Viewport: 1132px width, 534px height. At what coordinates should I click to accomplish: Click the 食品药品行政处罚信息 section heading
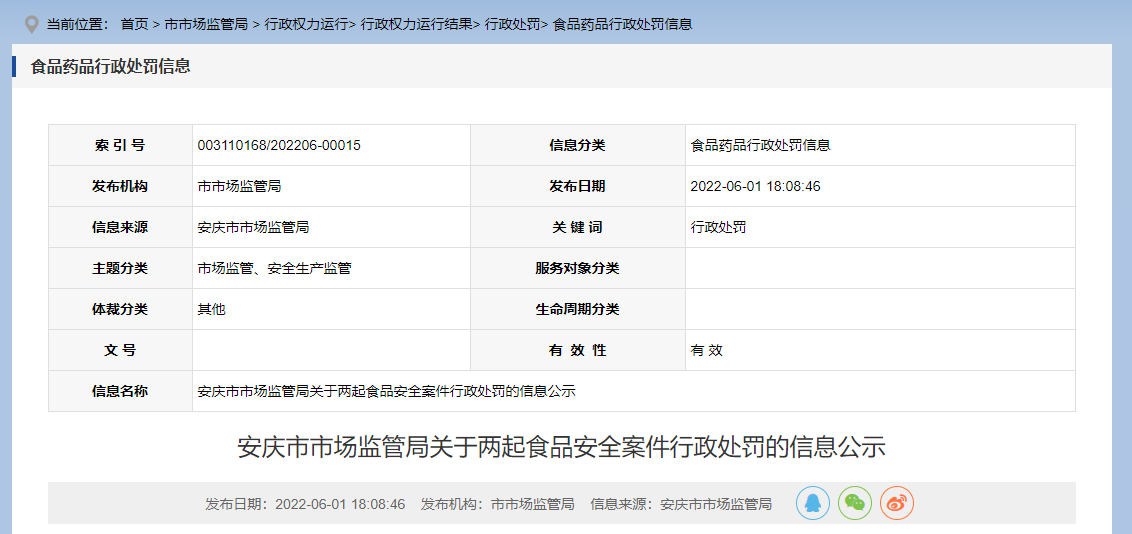tap(110, 66)
